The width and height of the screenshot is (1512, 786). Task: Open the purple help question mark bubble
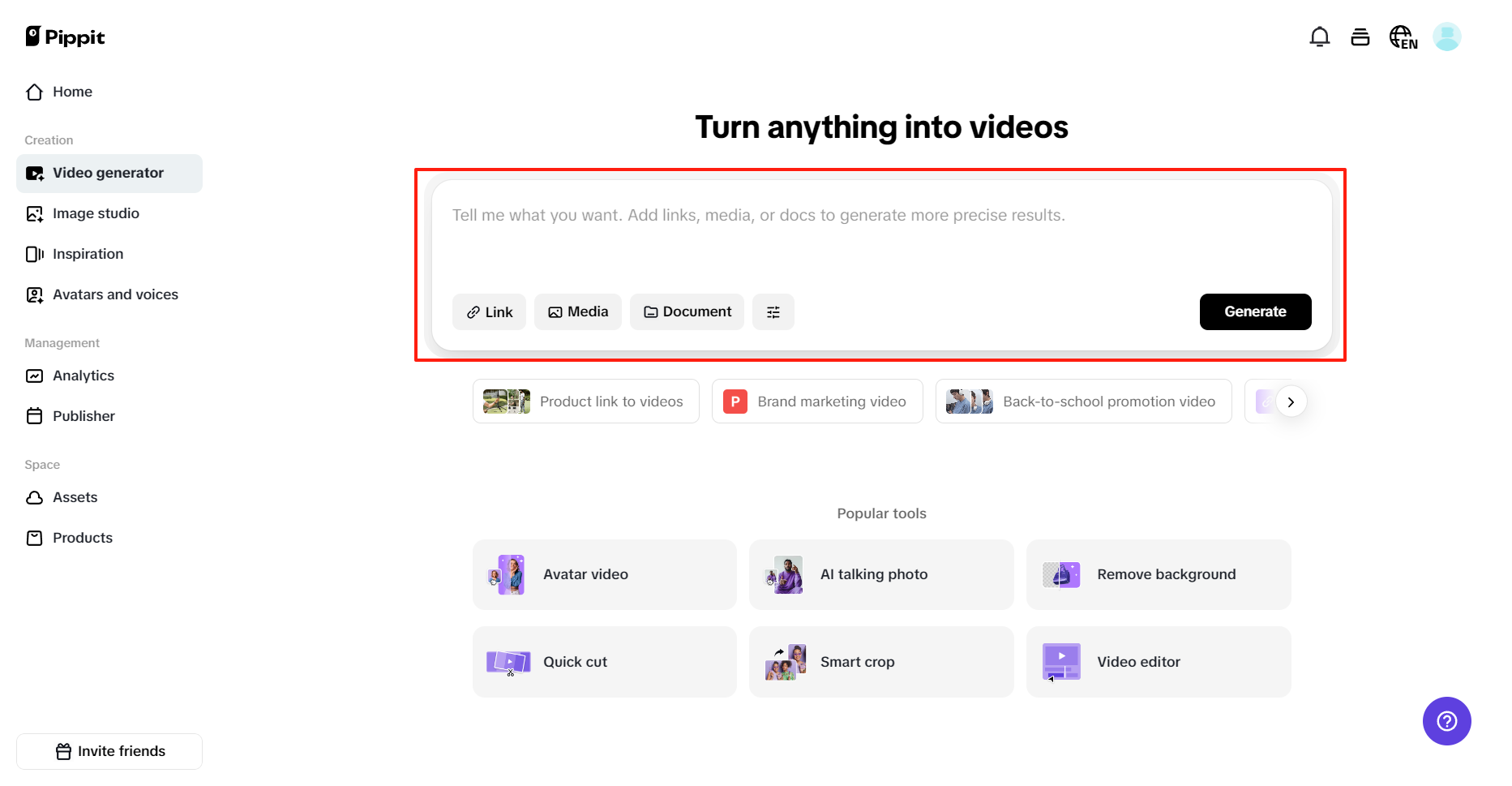tap(1446, 721)
